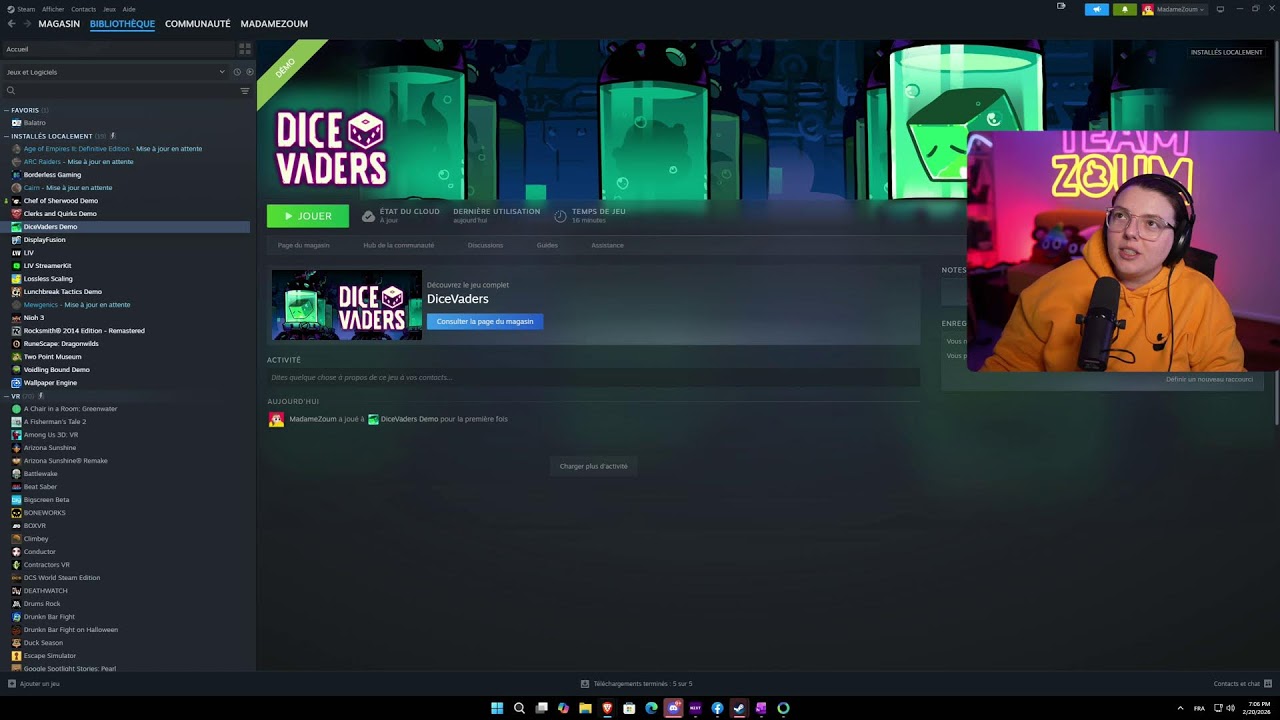Click Ajouter un jeu
Viewport: 1280px width, 720px height.
point(34,684)
